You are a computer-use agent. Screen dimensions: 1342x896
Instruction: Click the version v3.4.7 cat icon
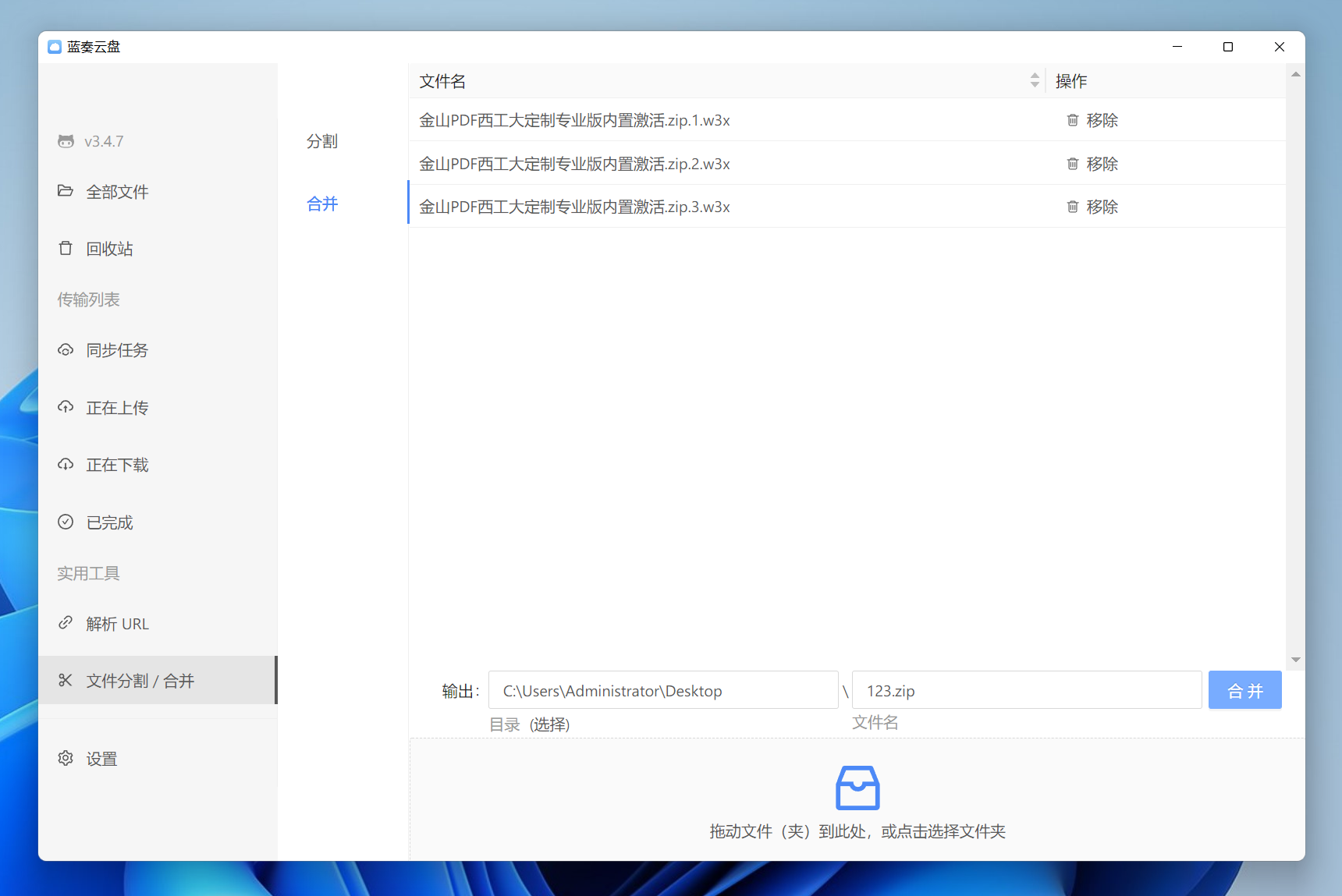point(66,141)
